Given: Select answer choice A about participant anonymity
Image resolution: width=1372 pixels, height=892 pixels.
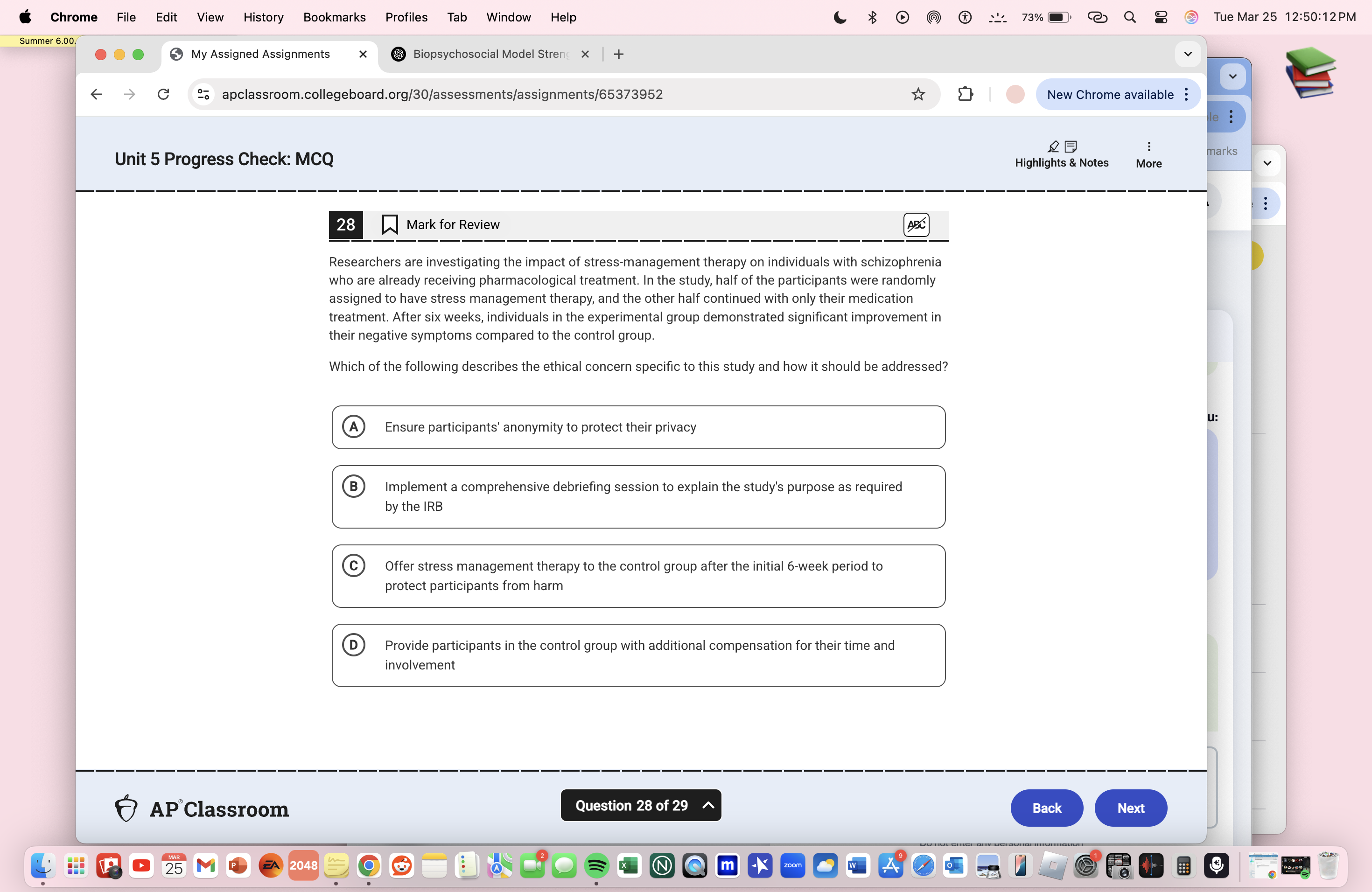Looking at the screenshot, I should (638, 427).
